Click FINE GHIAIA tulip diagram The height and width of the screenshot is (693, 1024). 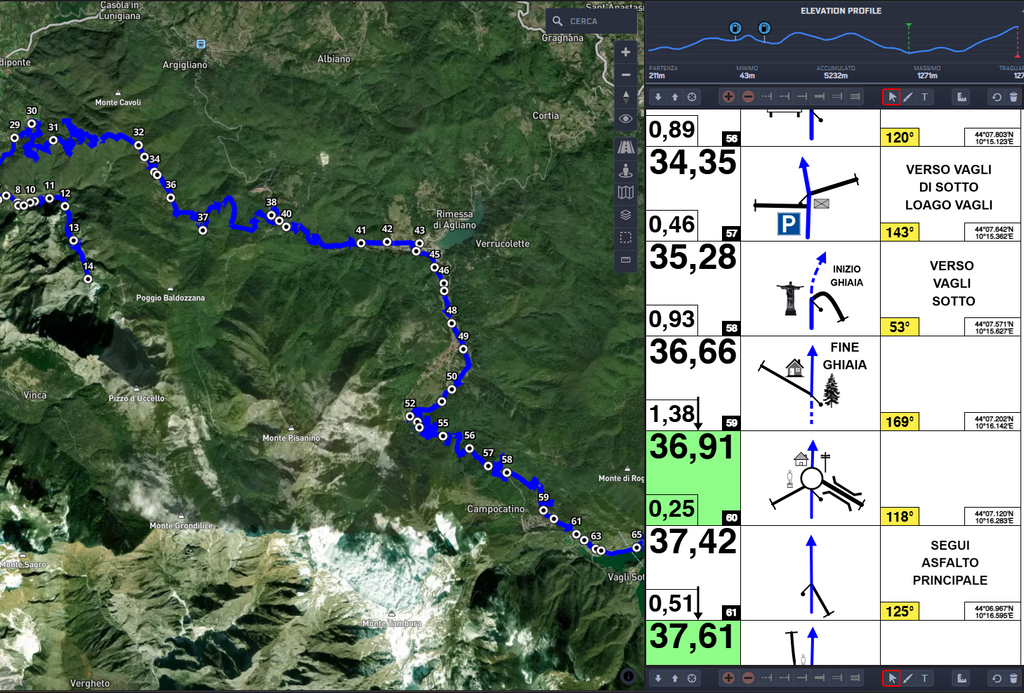coord(810,383)
